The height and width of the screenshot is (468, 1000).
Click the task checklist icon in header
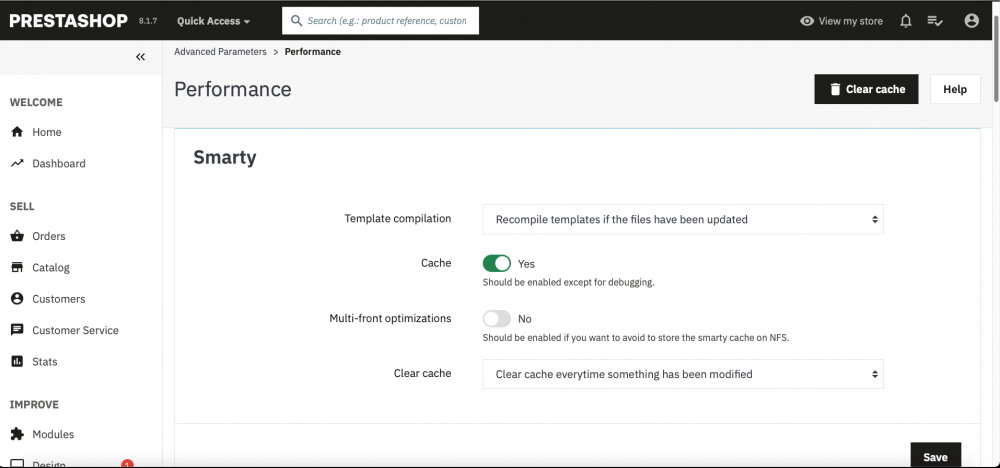click(x=935, y=21)
